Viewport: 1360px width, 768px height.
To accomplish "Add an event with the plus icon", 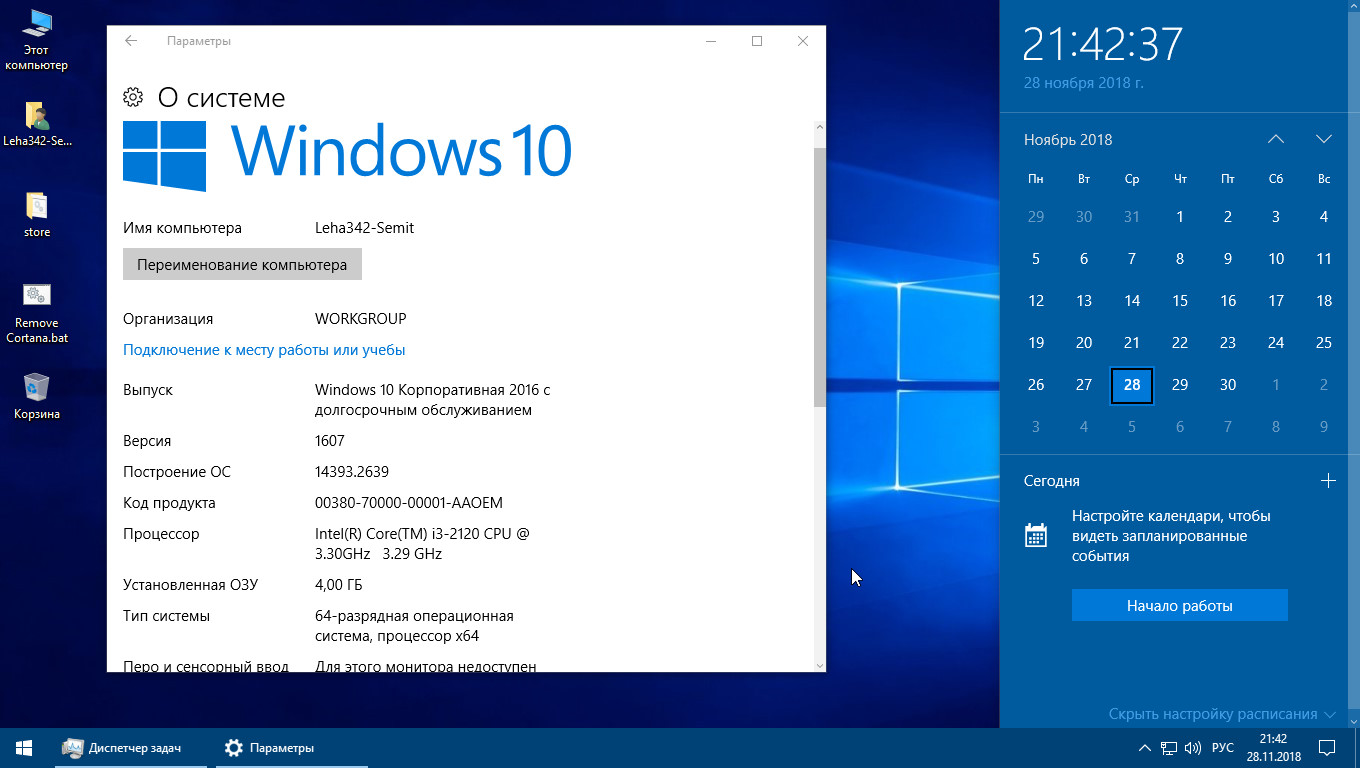I will [1328, 481].
